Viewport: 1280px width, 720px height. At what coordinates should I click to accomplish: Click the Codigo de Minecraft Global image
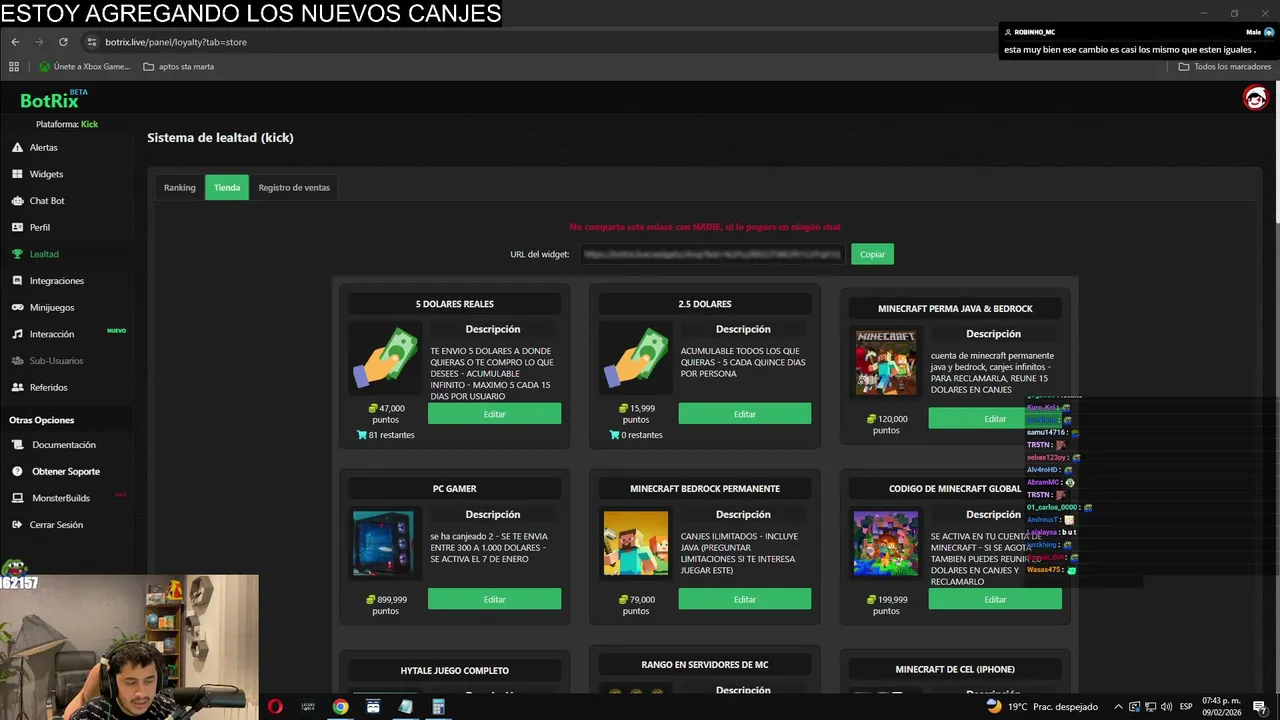coord(886,544)
